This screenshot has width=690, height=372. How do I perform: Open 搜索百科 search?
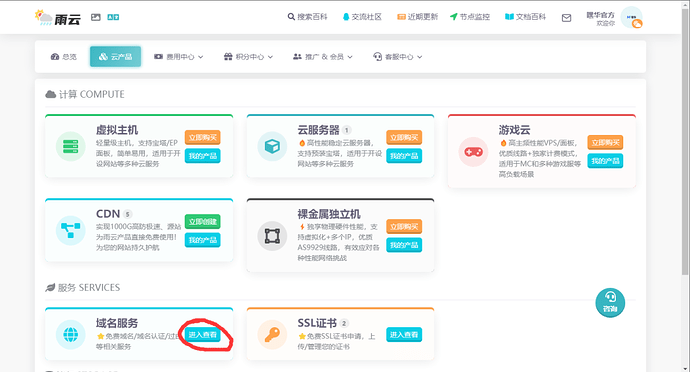[x=307, y=17]
